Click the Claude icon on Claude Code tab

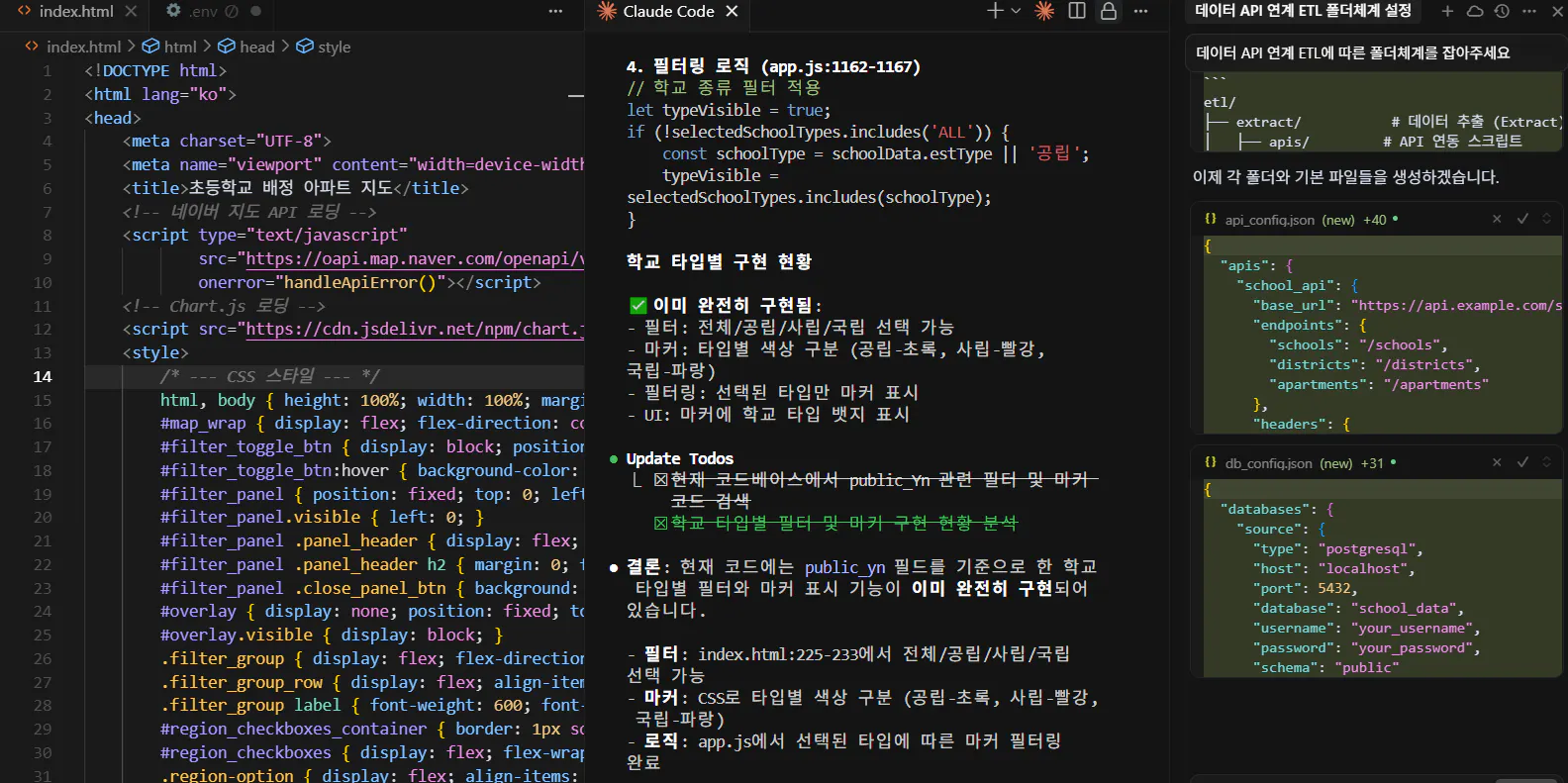[607, 11]
